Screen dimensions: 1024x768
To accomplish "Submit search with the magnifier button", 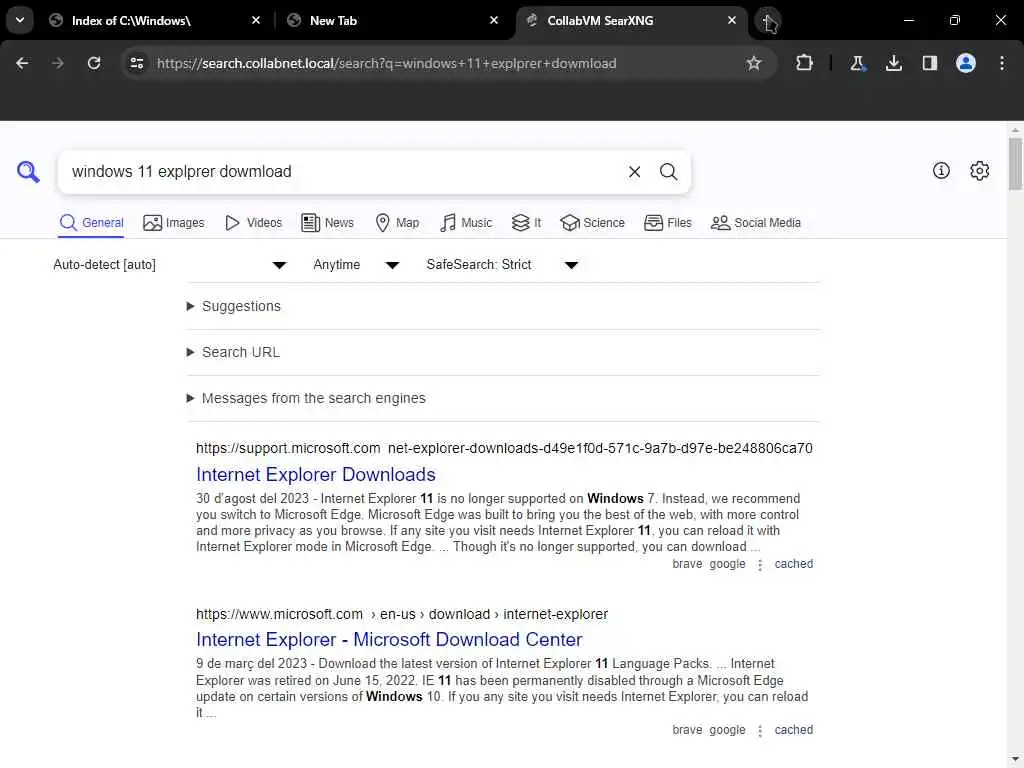I will pyautogui.click(x=668, y=172).
